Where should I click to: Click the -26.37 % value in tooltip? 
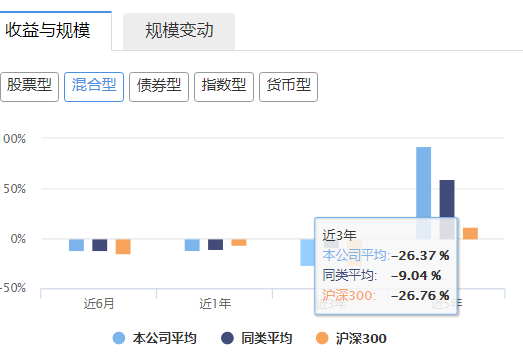click(420, 256)
